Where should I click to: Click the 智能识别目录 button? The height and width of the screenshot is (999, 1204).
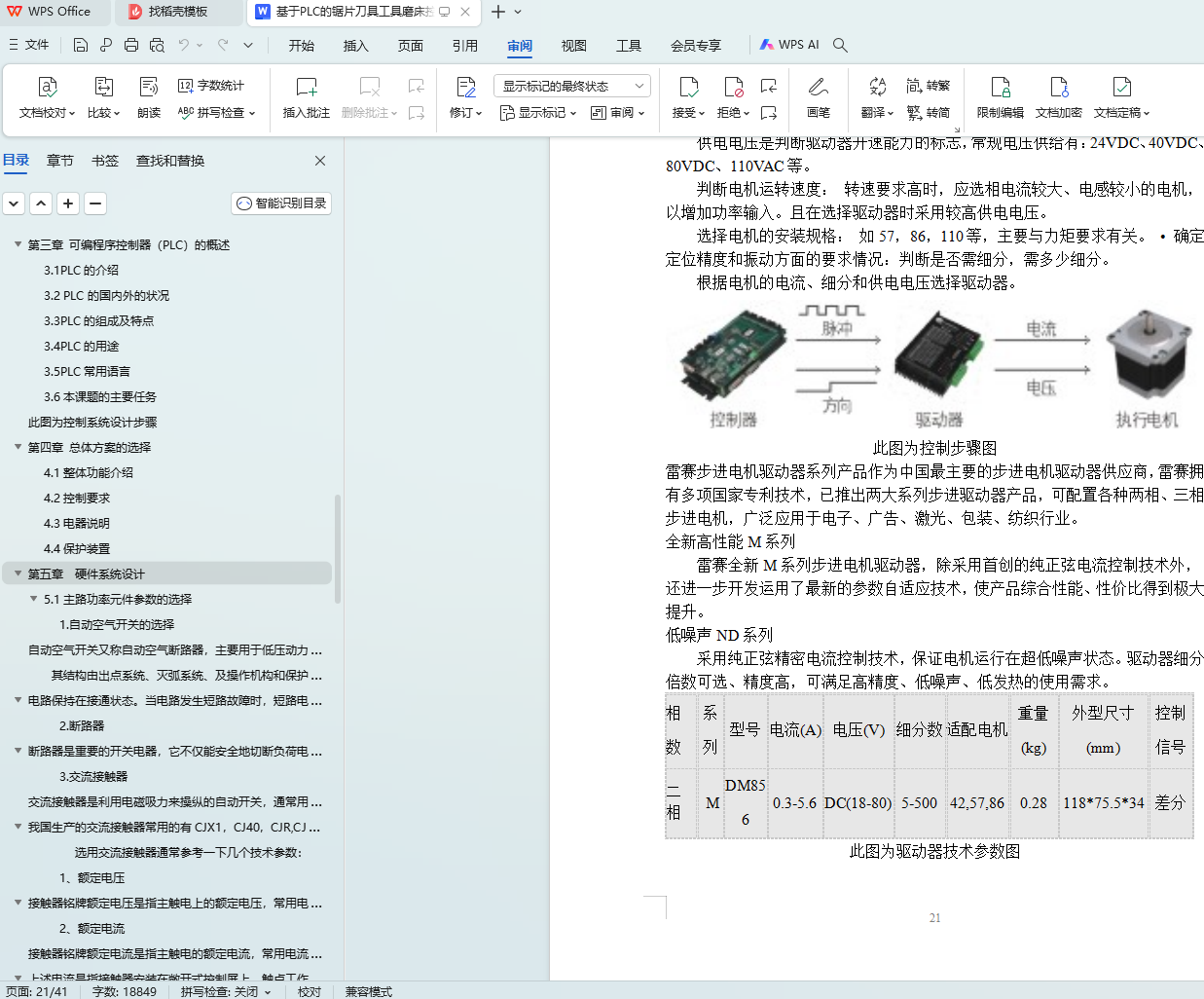click(x=281, y=203)
